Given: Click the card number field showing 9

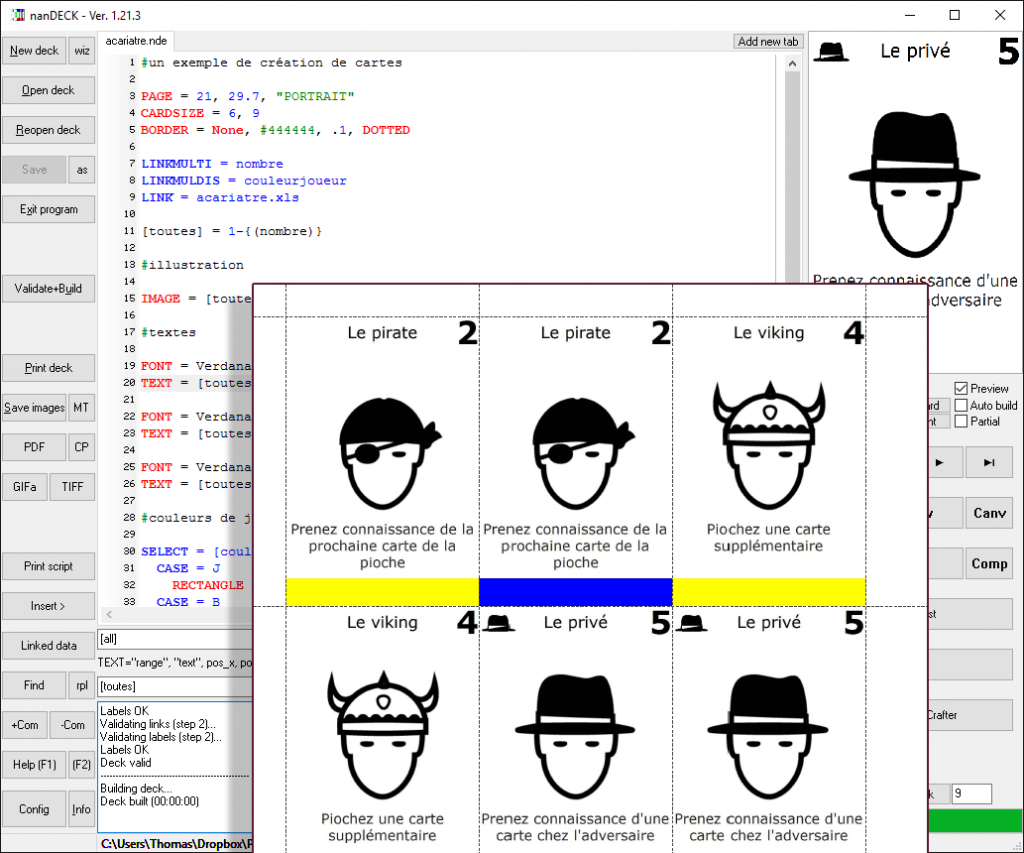Looking at the screenshot, I should (x=970, y=794).
